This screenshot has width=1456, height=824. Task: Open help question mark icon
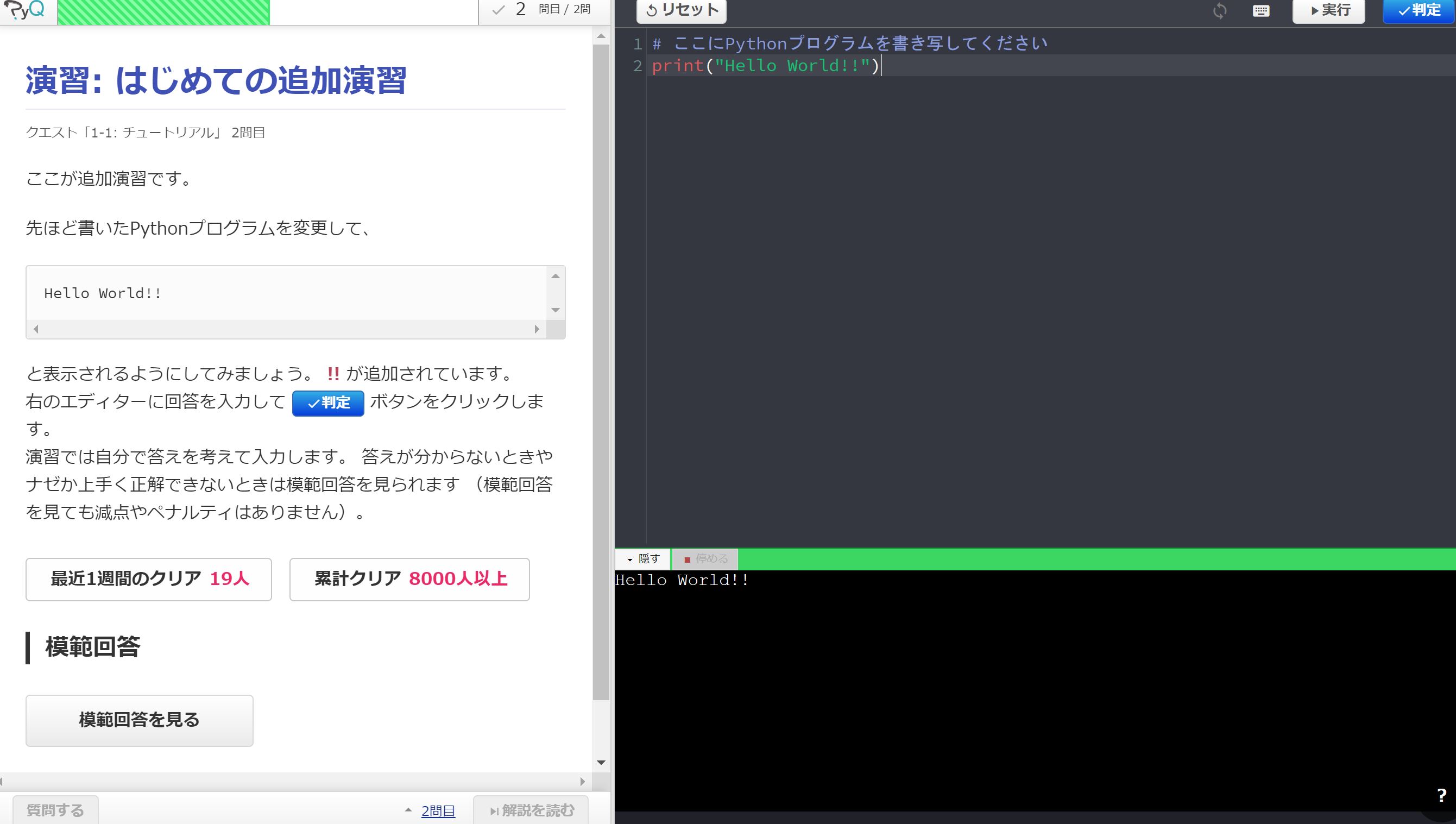click(x=1442, y=796)
